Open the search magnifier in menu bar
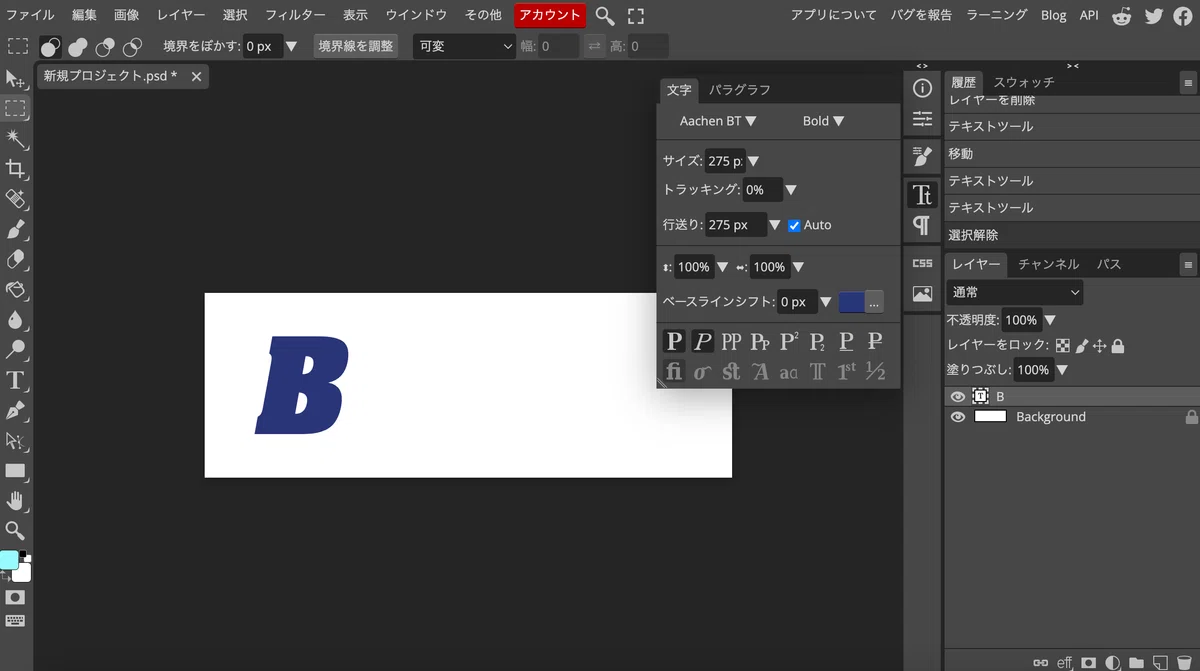Viewport: 1200px width, 671px height. point(605,15)
